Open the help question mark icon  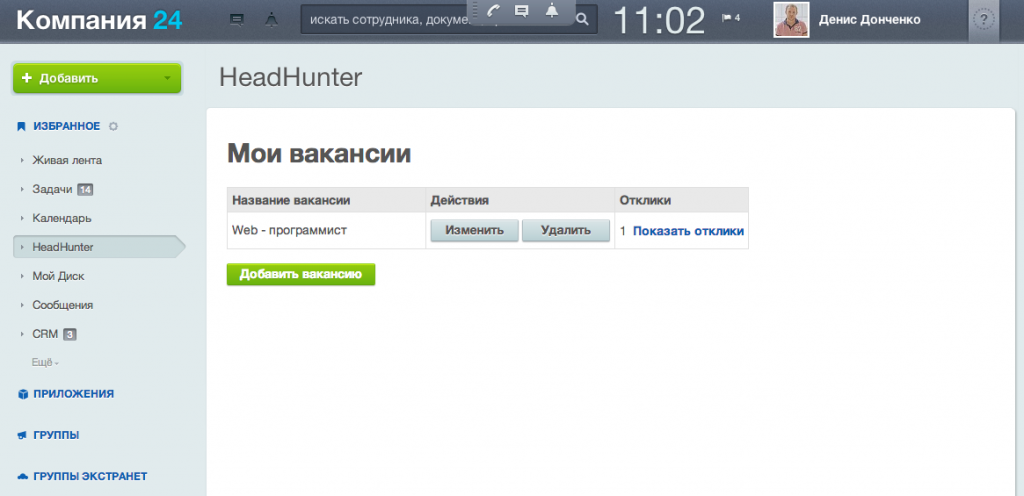(x=984, y=19)
